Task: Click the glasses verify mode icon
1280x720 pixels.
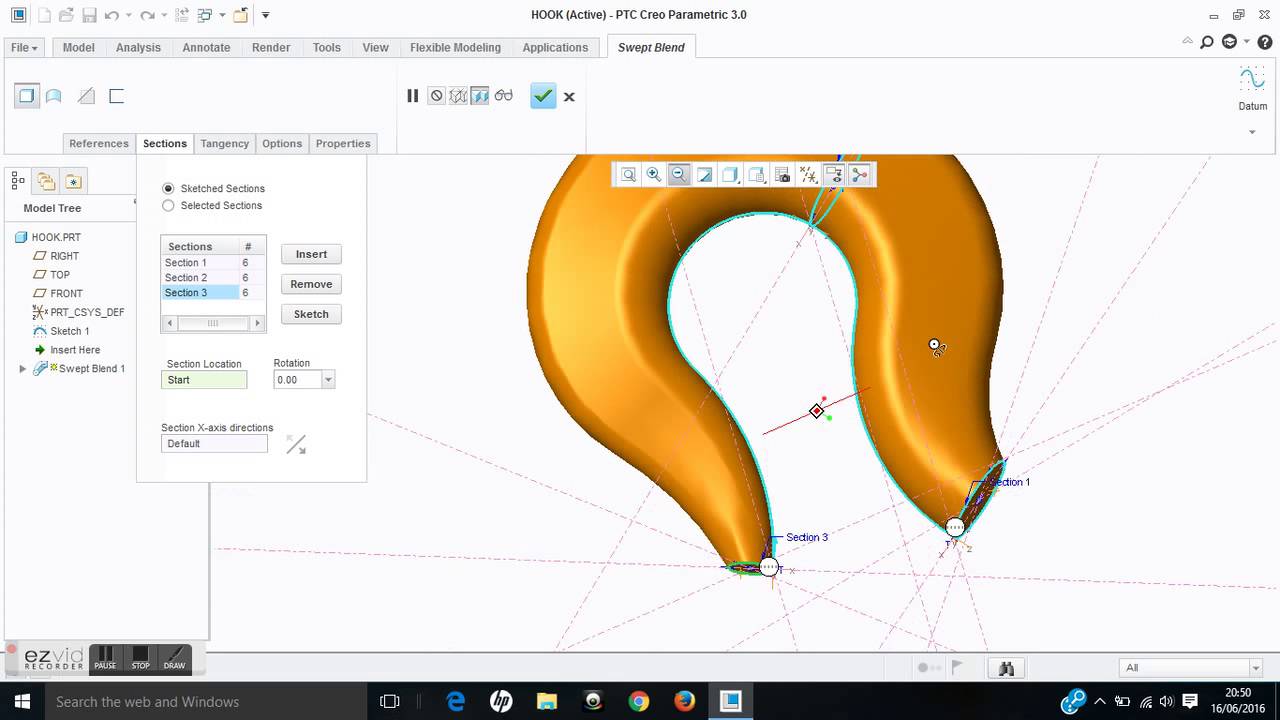Action: [x=503, y=96]
